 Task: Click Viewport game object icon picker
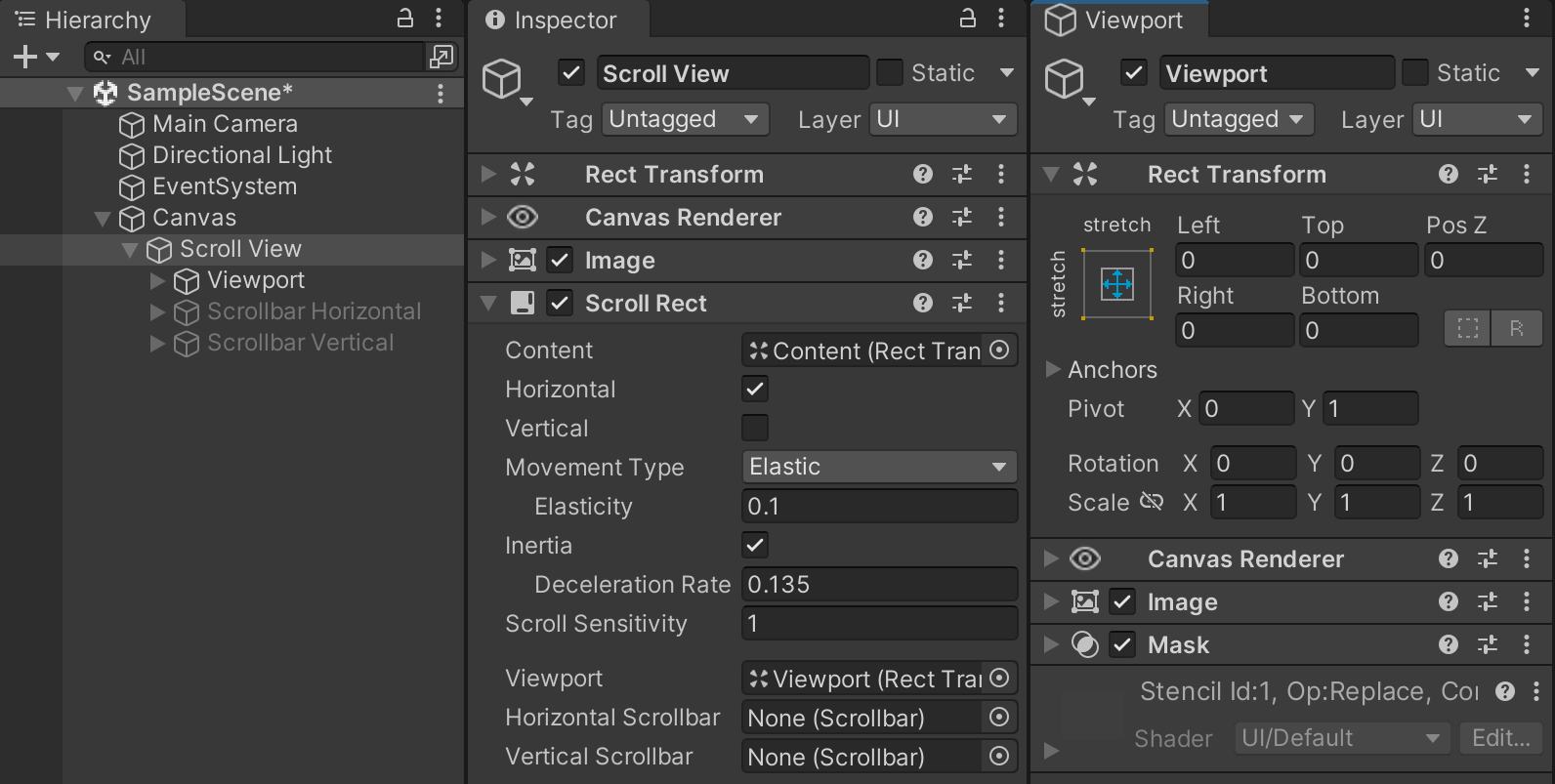click(x=1070, y=82)
